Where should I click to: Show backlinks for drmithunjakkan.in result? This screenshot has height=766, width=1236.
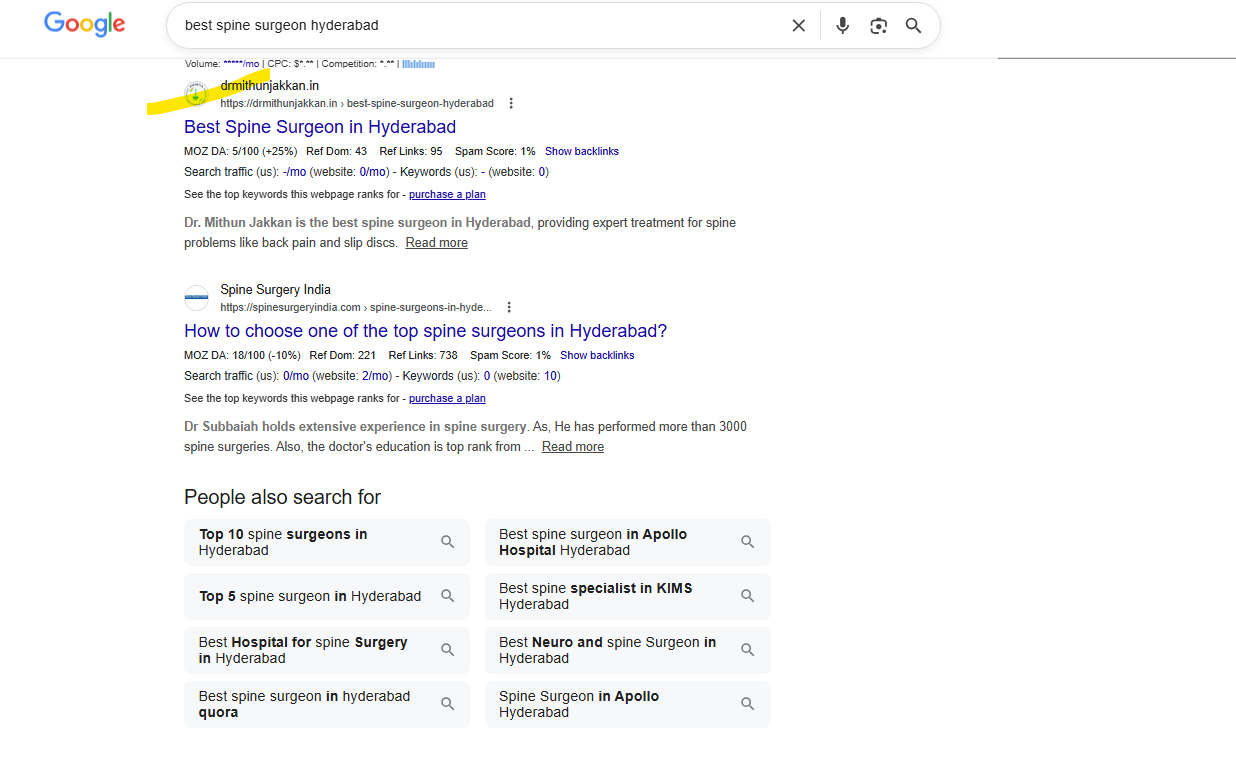[x=582, y=151]
